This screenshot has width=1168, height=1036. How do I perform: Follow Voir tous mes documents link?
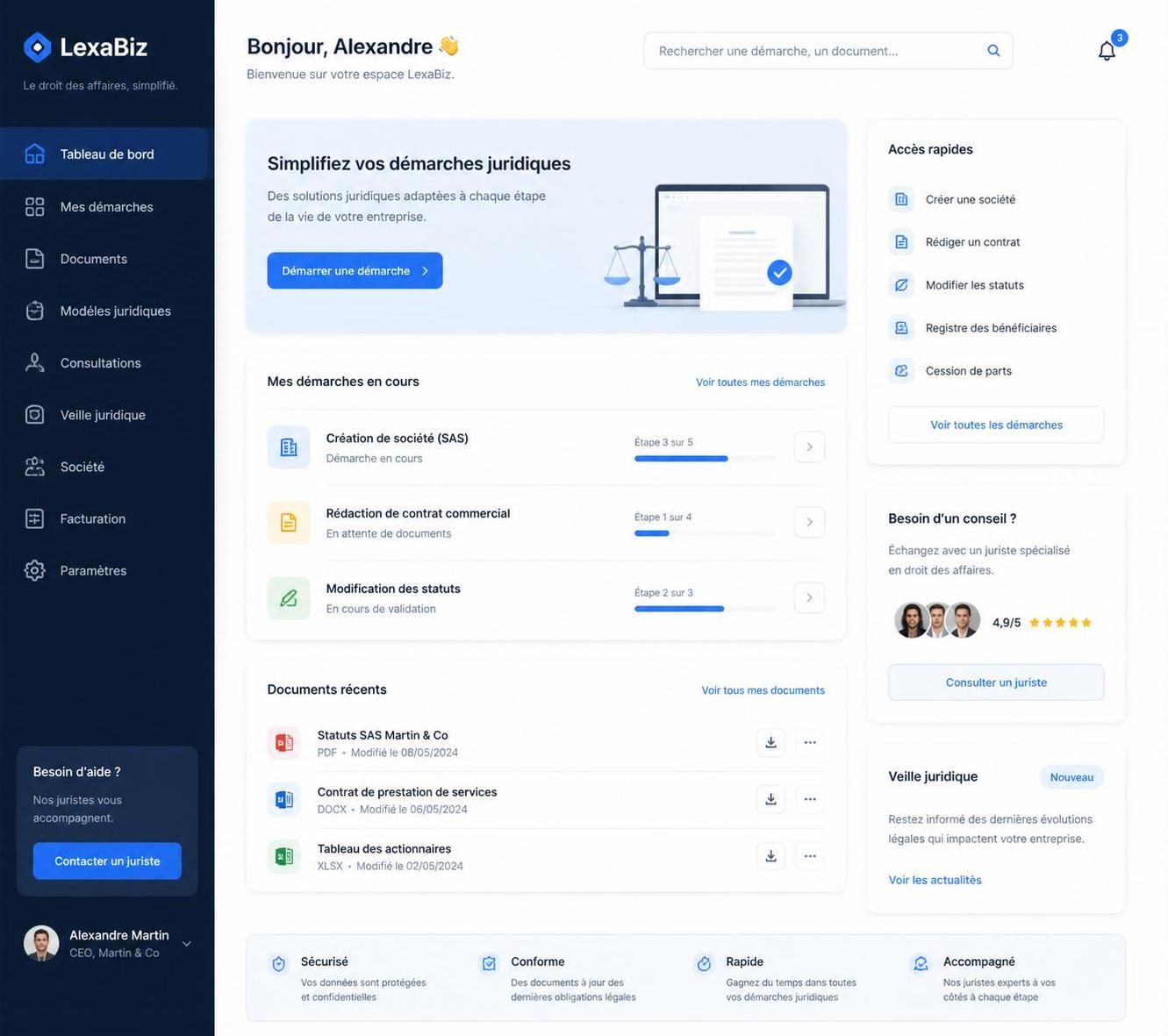(x=763, y=690)
